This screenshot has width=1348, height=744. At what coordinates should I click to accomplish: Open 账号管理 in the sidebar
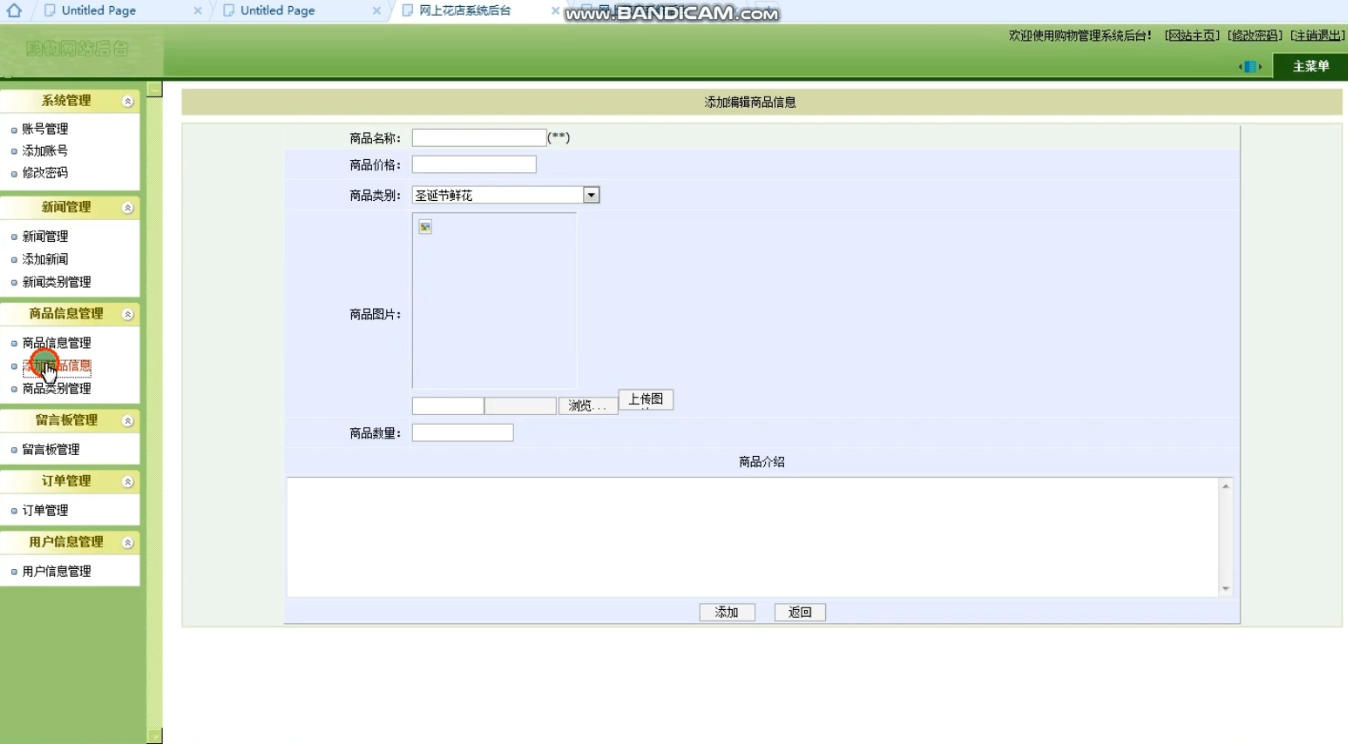pyautogui.click(x=45, y=129)
